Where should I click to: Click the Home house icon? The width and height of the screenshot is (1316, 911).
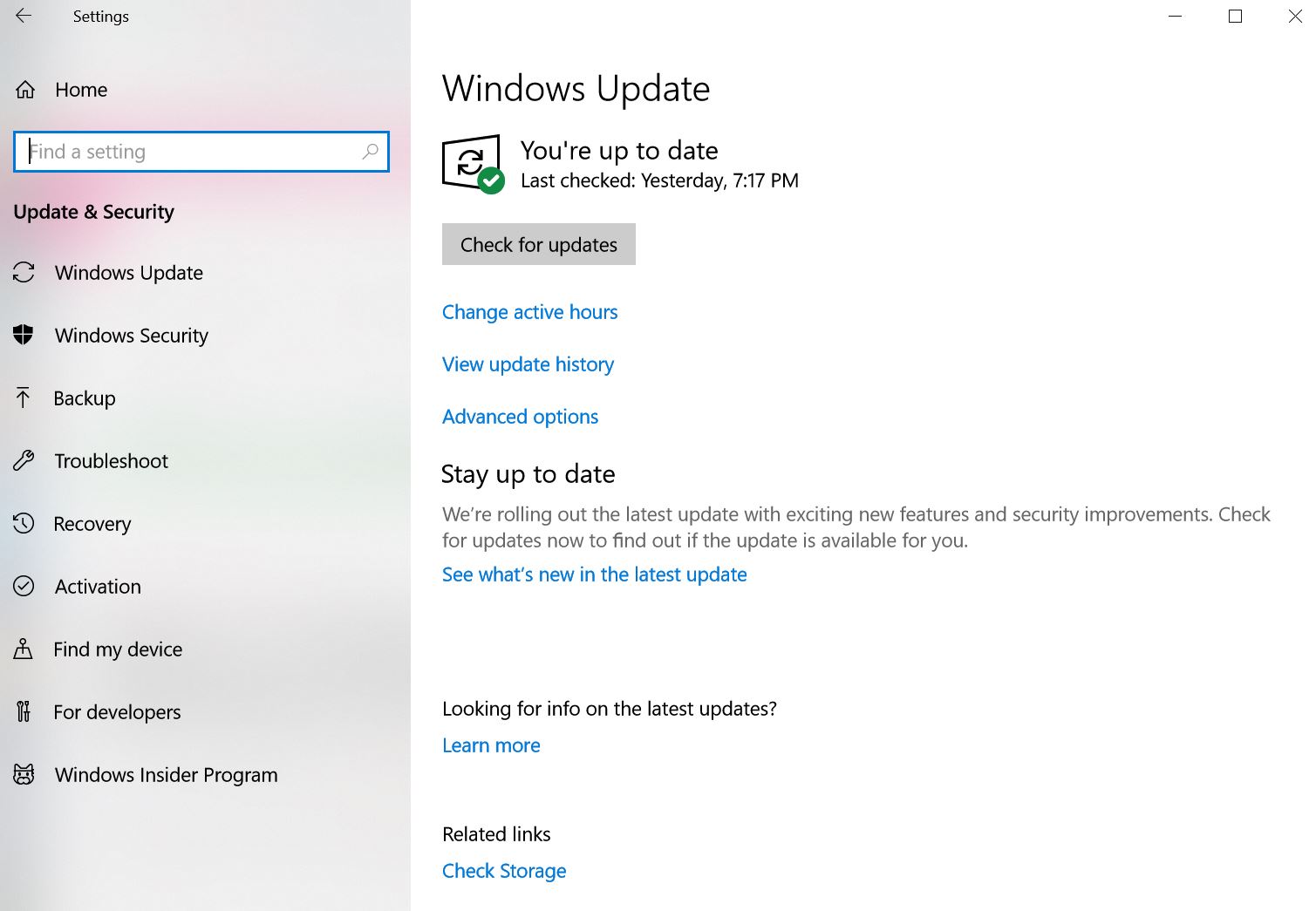coord(25,90)
